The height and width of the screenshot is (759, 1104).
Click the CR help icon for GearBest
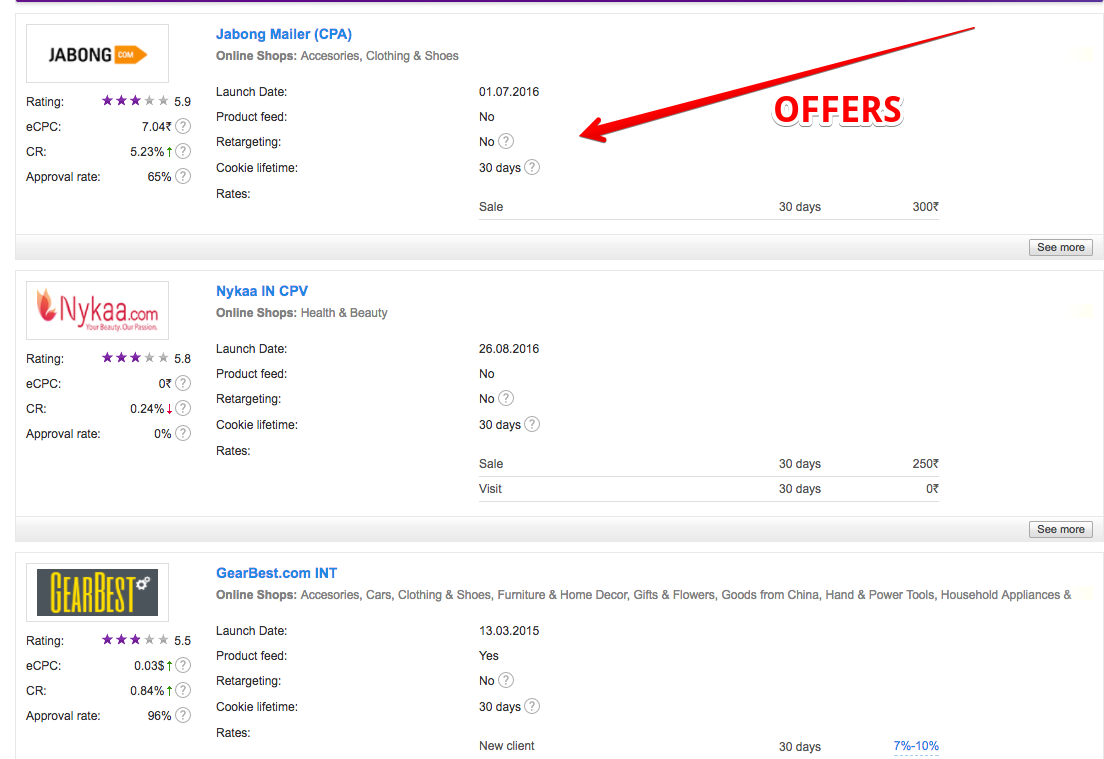[183, 690]
